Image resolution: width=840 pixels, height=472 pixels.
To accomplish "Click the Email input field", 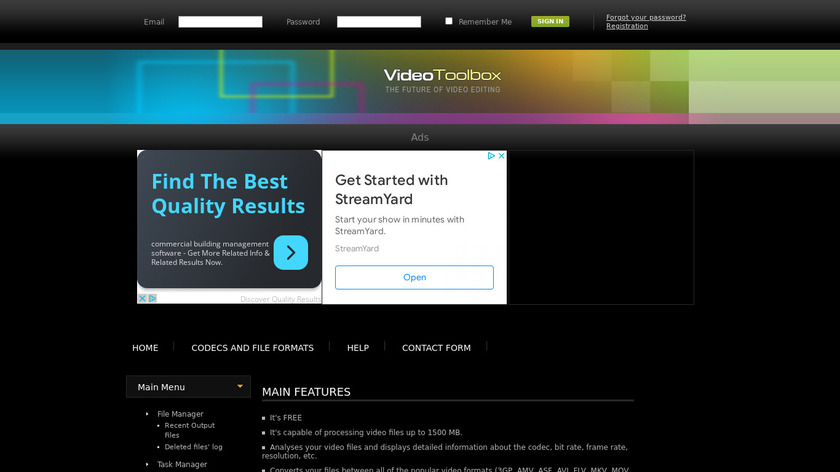I will coord(220,21).
